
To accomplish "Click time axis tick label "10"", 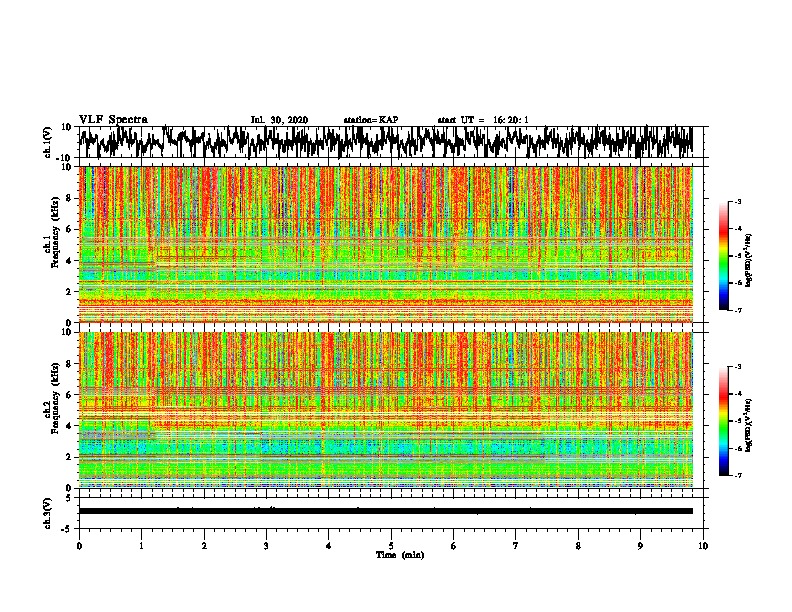I will click(x=703, y=546).
